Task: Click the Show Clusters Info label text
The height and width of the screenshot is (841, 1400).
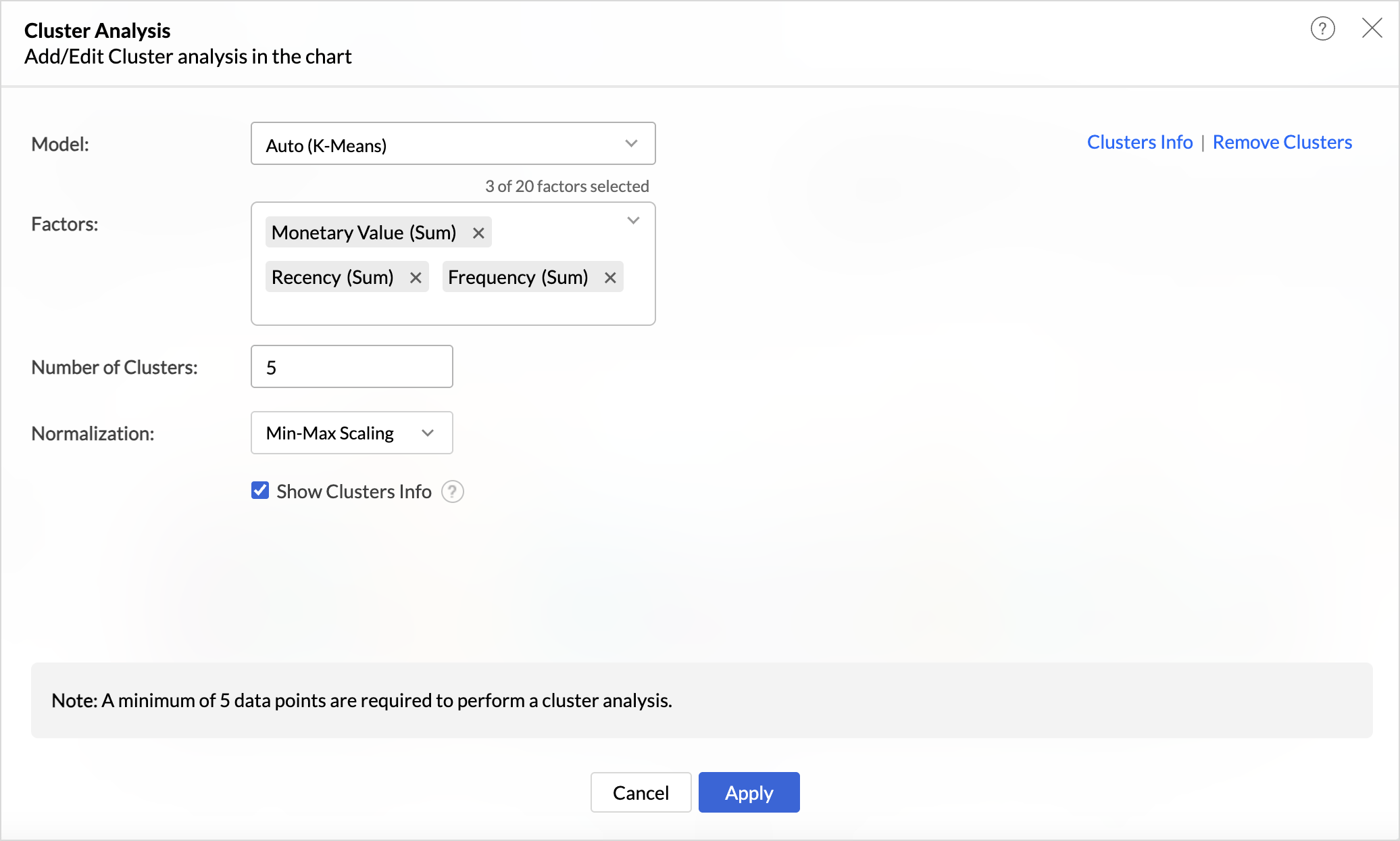Action: point(353,491)
